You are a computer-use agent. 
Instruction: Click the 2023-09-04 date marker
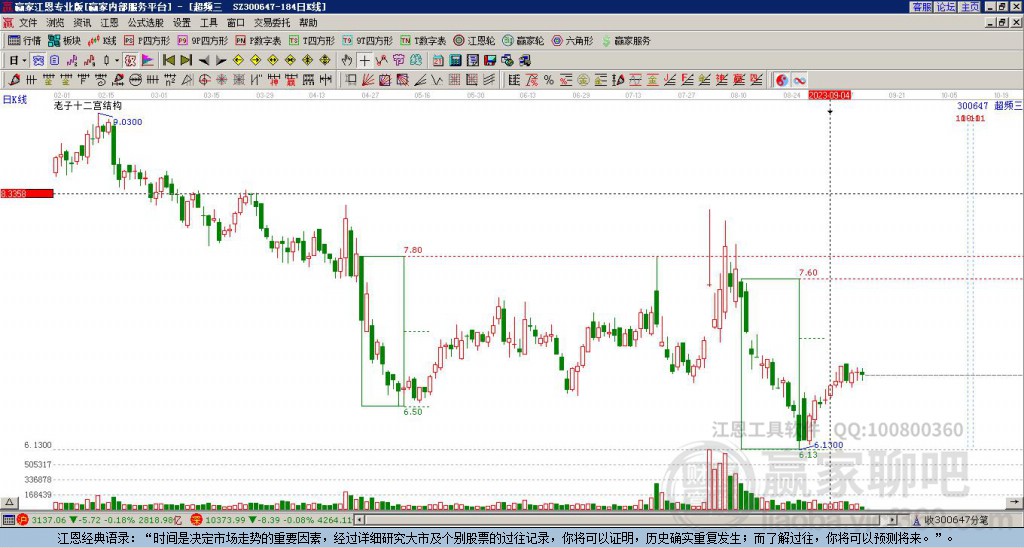tap(830, 95)
